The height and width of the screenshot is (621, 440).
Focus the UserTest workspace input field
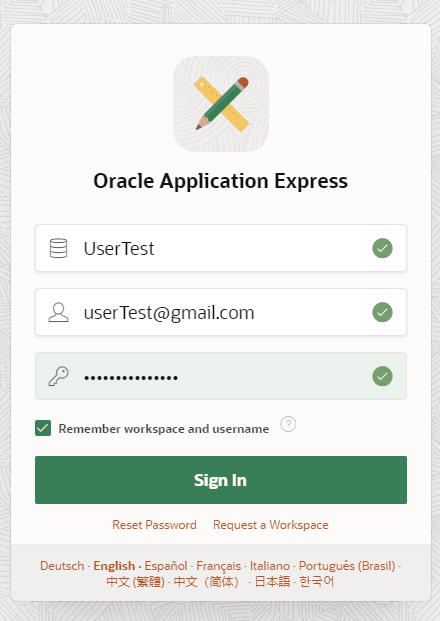coord(221,248)
